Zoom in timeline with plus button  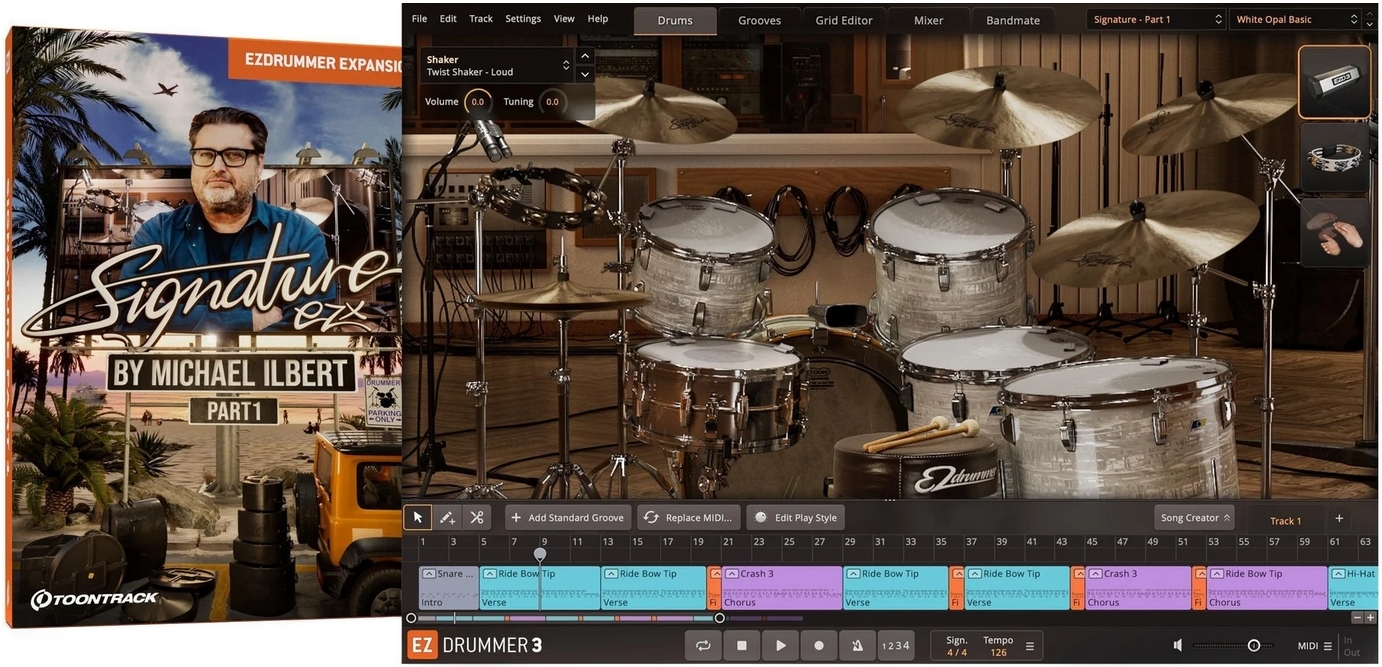[x=1370, y=618]
